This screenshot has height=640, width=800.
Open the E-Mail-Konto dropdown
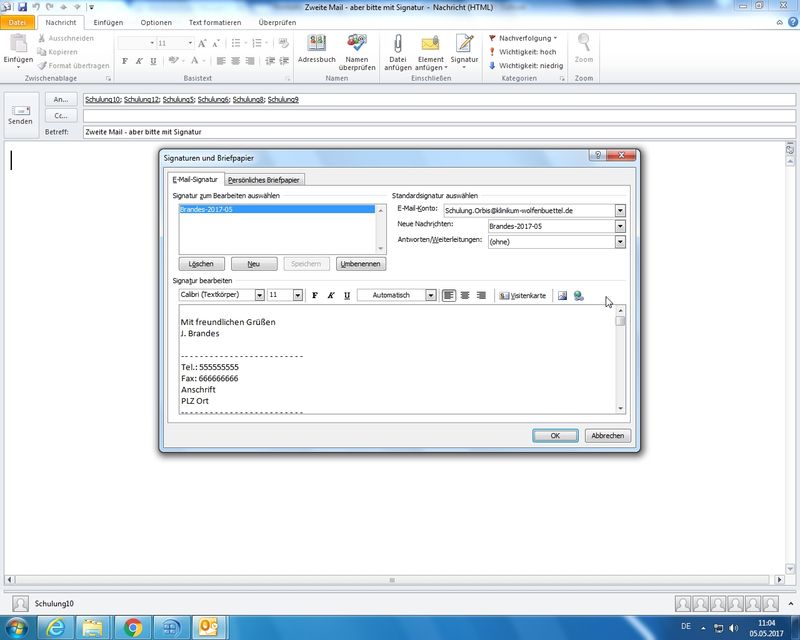(620, 210)
